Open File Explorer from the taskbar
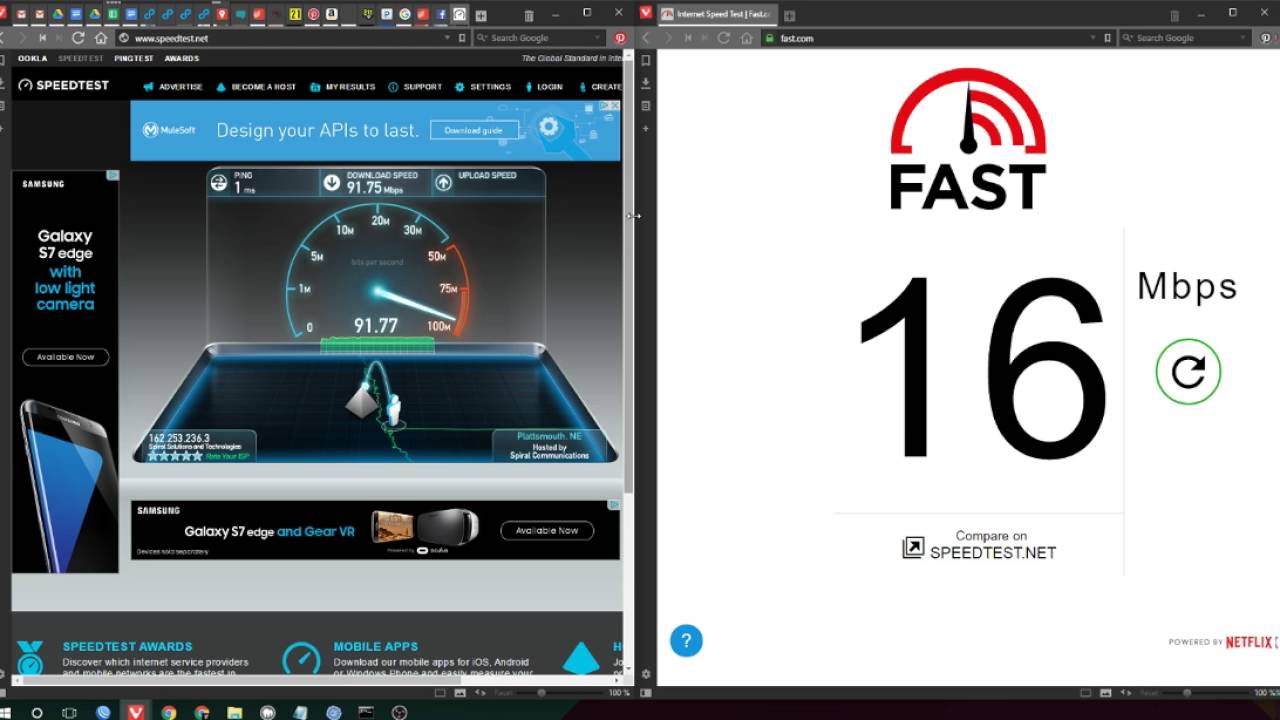Viewport: 1280px width, 720px height. [x=234, y=713]
